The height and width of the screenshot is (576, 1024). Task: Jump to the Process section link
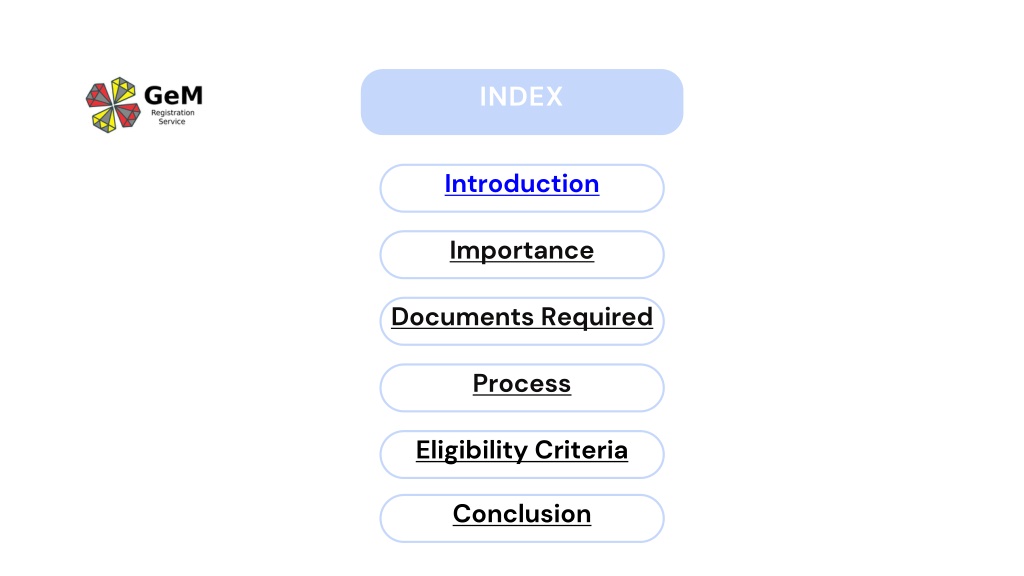(522, 383)
